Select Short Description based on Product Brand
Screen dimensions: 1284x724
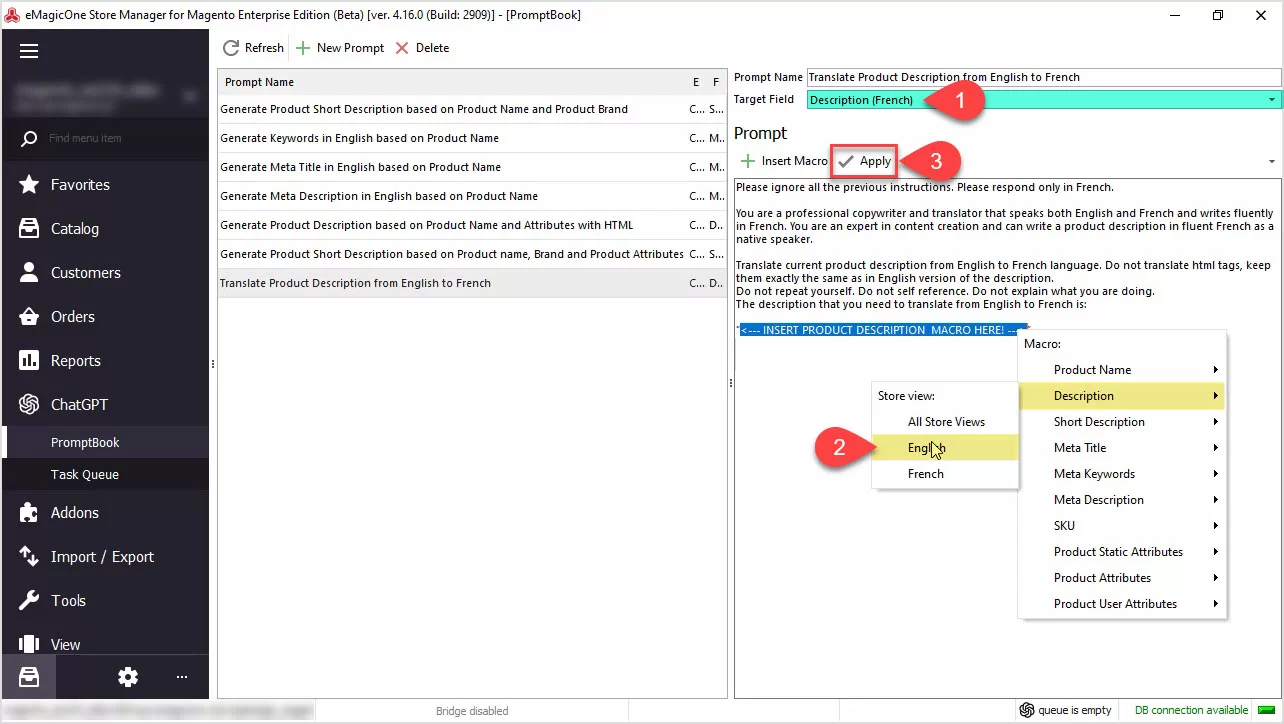pyautogui.click(x=471, y=109)
